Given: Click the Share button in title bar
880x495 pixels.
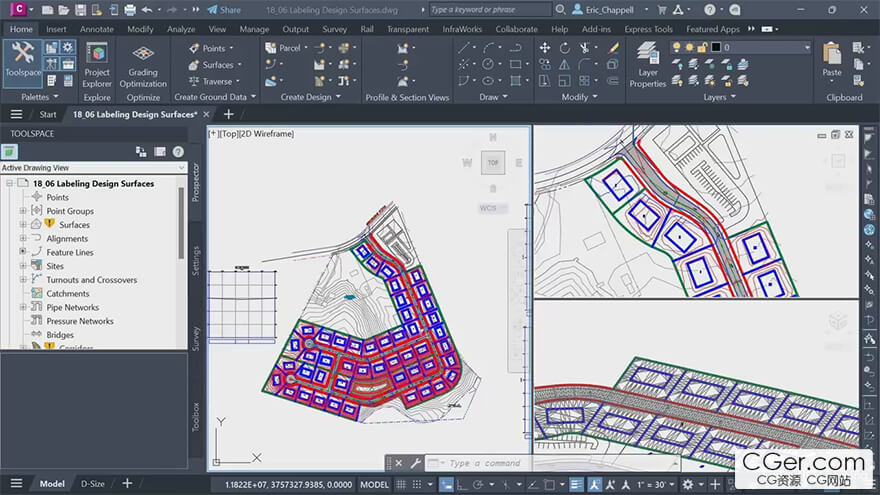Looking at the screenshot, I should [224, 10].
